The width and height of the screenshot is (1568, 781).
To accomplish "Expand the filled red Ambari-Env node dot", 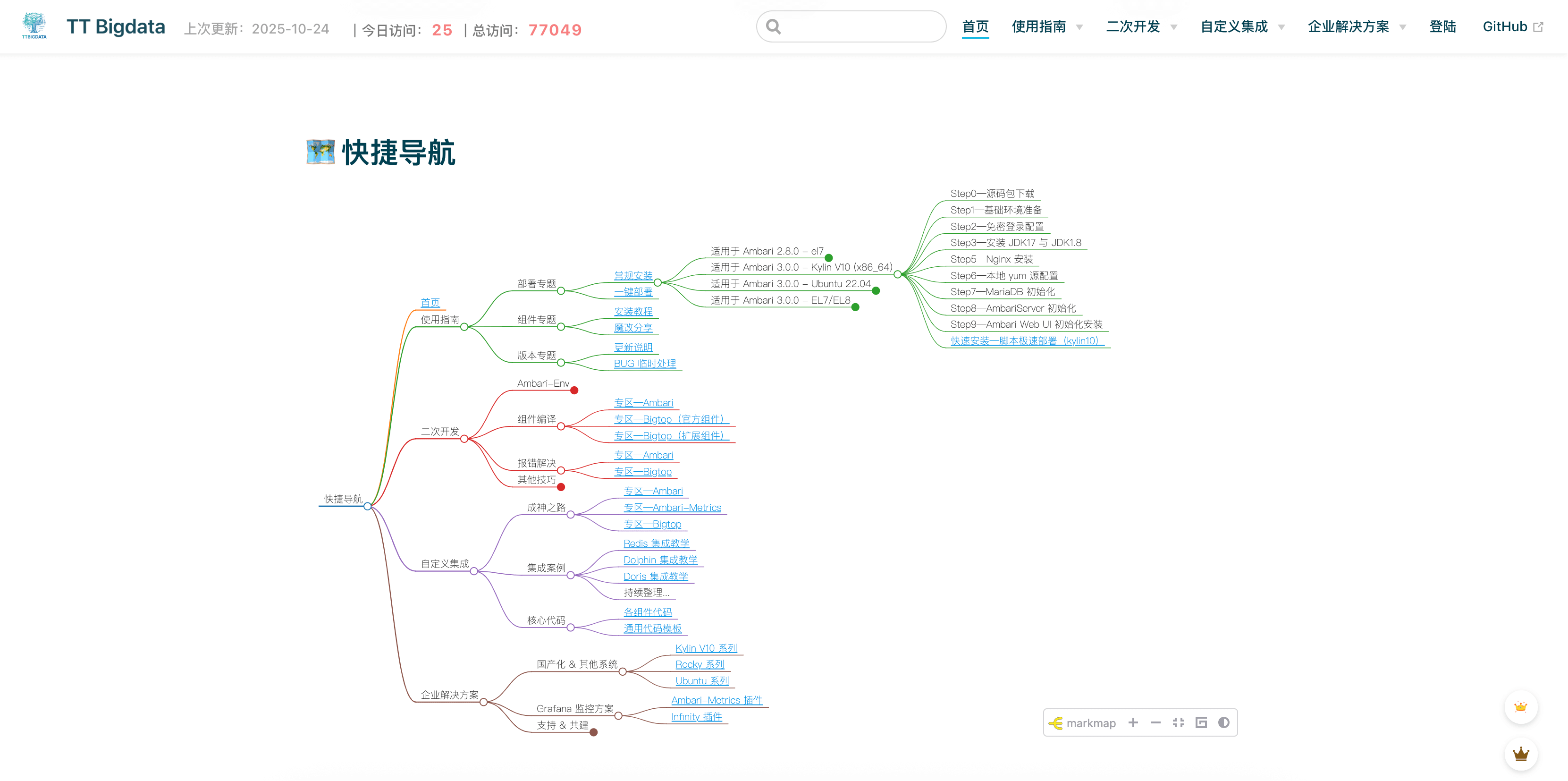I will pos(574,390).
